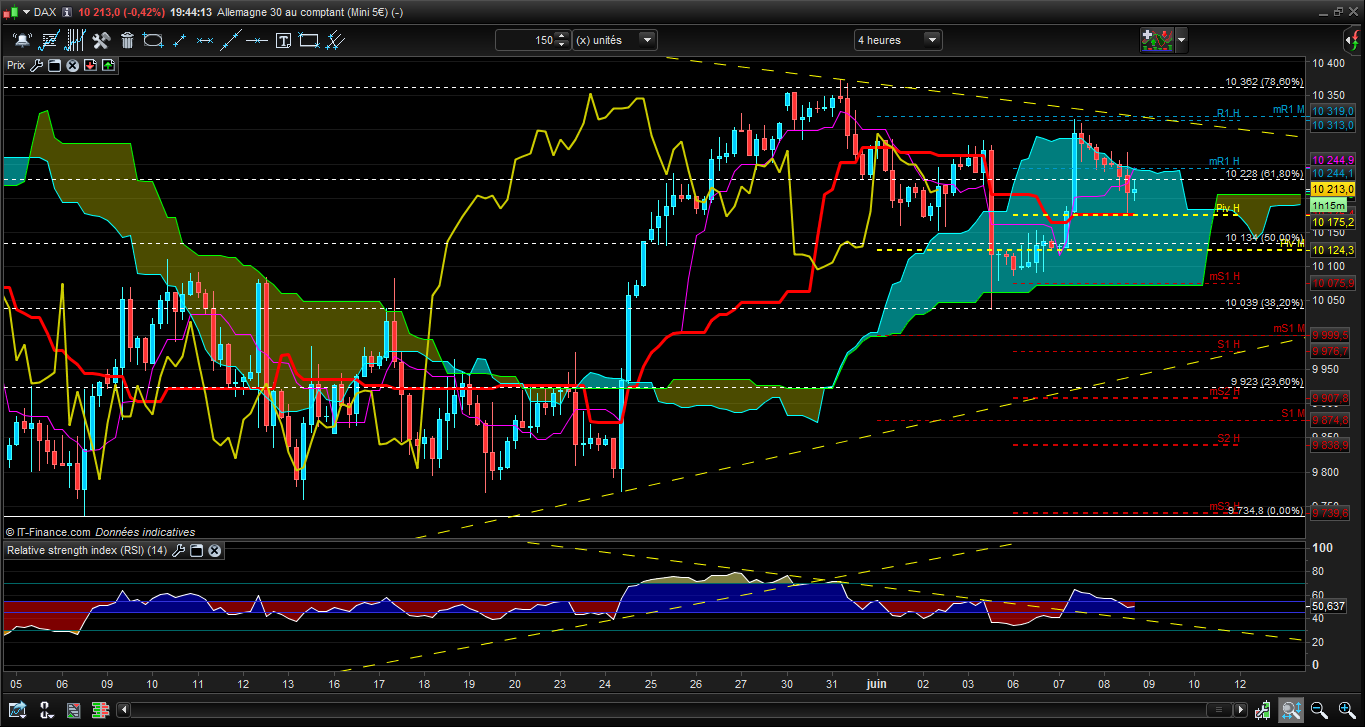This screenshot has height=727, width=1365.
Task: Open the hammer and wrench tools icon
Action: (101, 40)
